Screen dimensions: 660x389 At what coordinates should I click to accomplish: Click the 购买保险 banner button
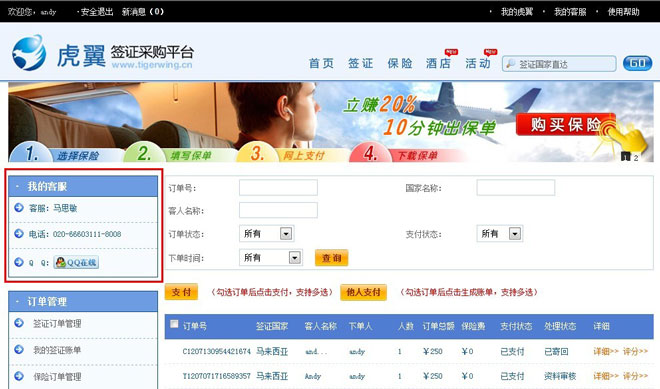(x=565, y=125)
